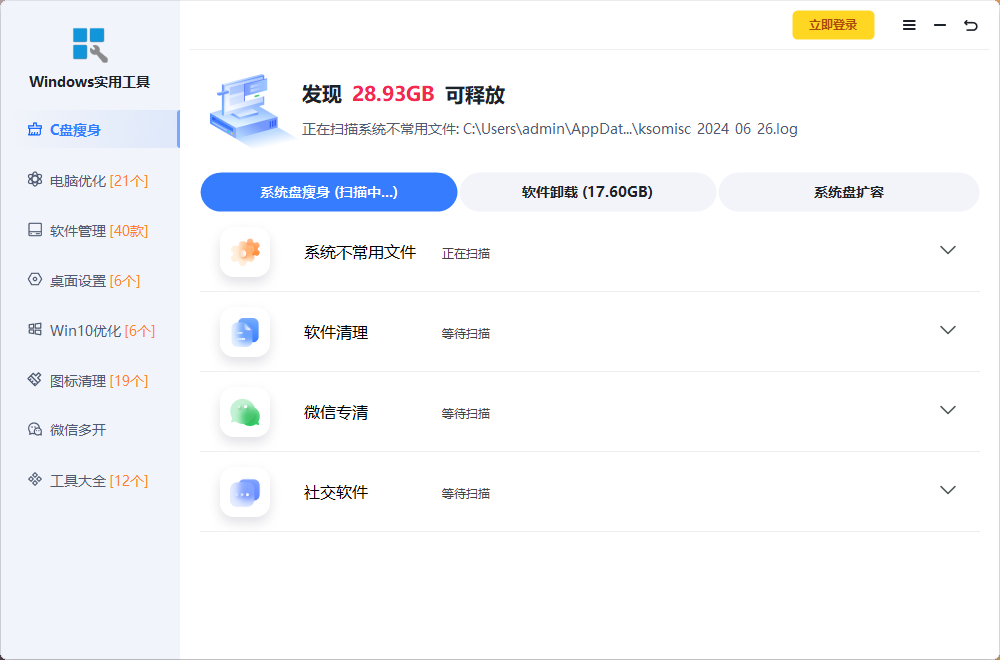
Task: Click the orange gear 系统不常用文件 icon
Action: point(245,252)
